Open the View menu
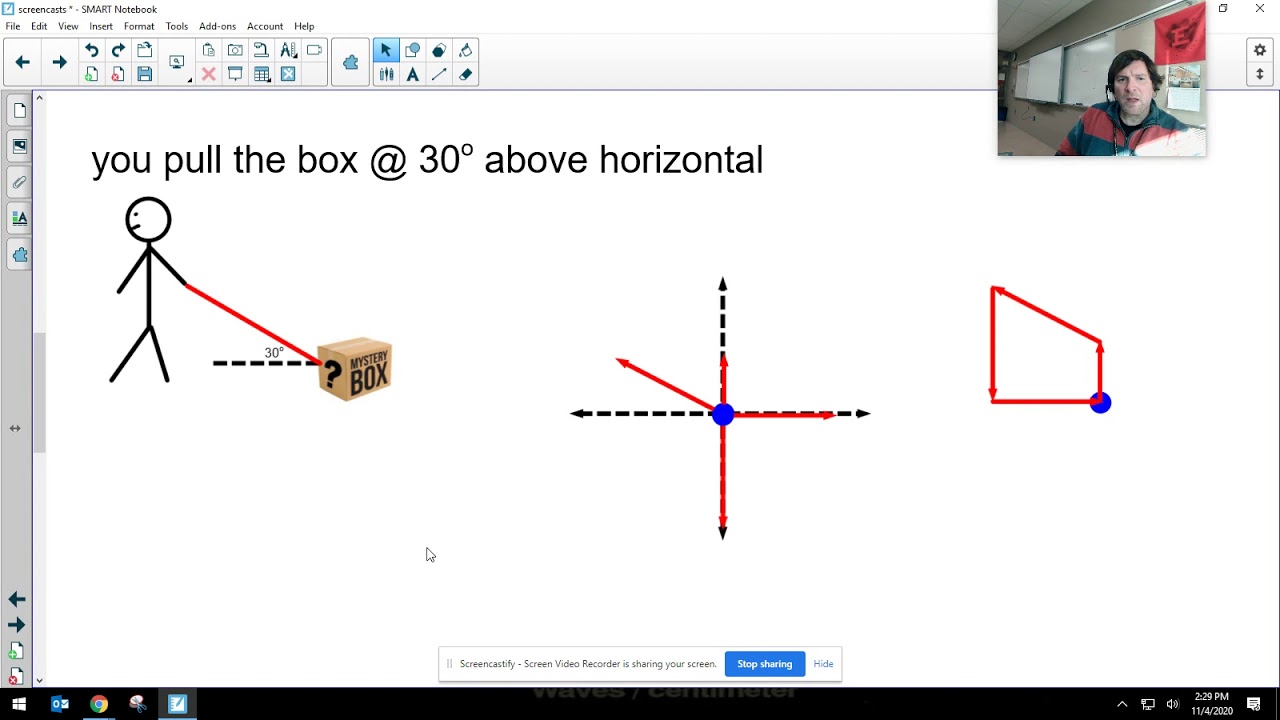Viewport: 1280px width, 720px height. [x=68, y=26]
